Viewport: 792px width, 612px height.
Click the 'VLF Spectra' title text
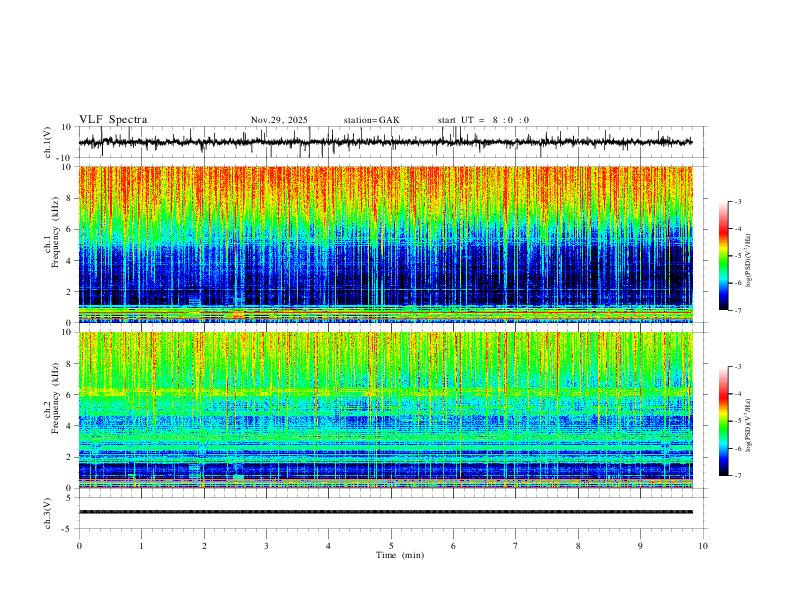(113, 120)
